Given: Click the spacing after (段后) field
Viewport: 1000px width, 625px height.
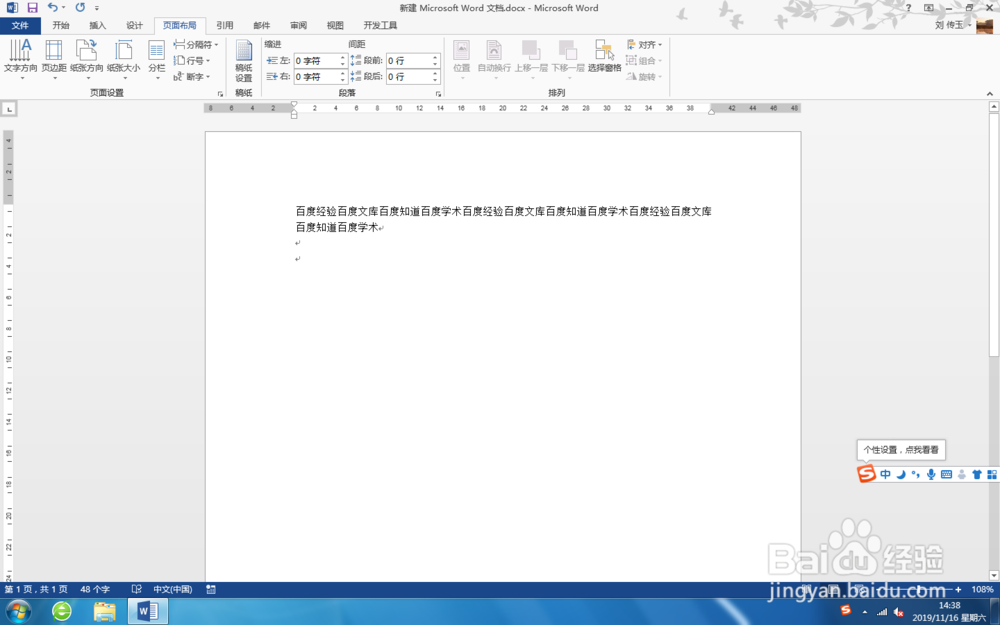Looking at the screenshot, I should point(413,77).
